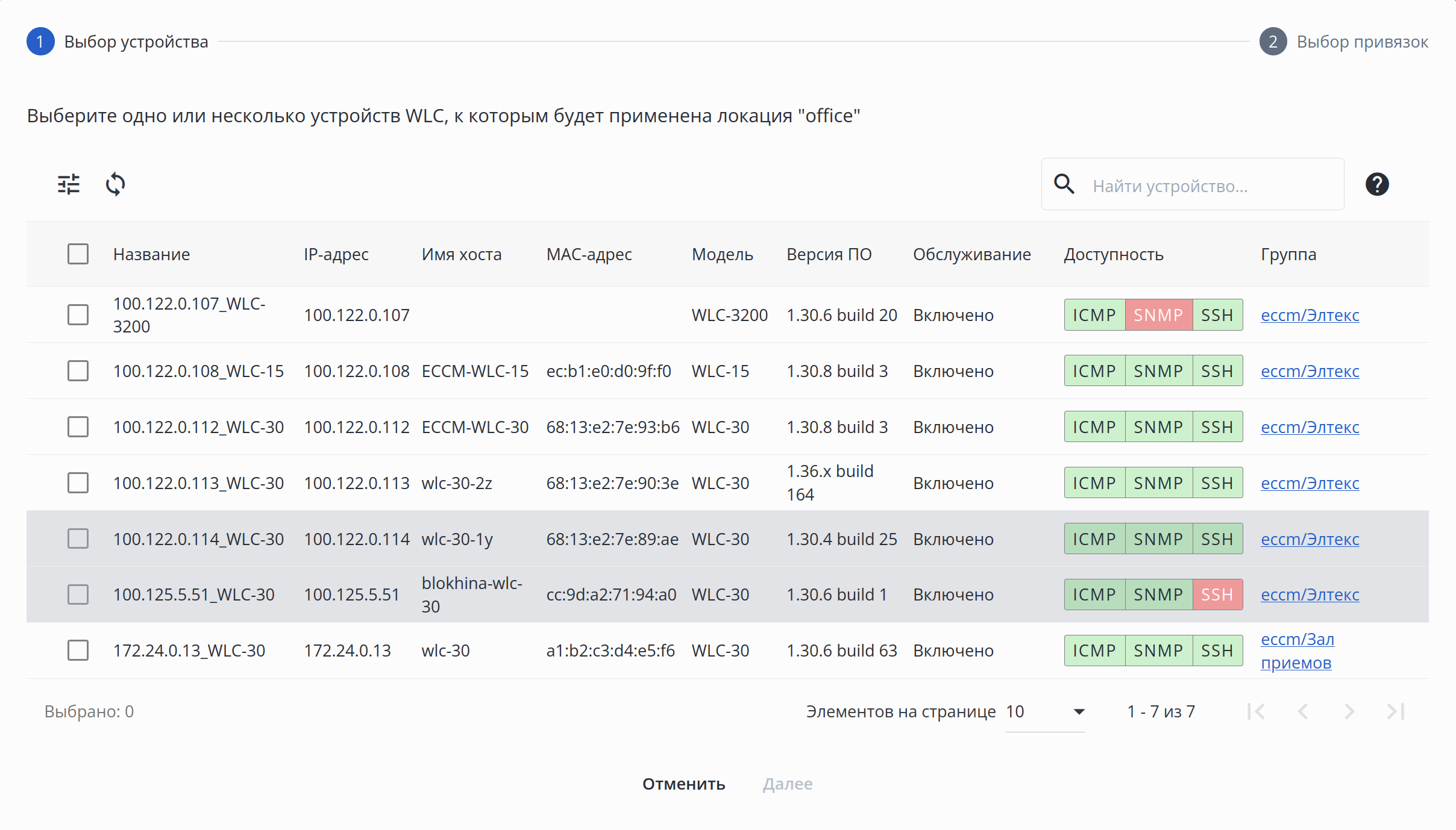Screen dimensions: 1456x830
Task: Open the help question mark icon
Action: coord(1376,184)
